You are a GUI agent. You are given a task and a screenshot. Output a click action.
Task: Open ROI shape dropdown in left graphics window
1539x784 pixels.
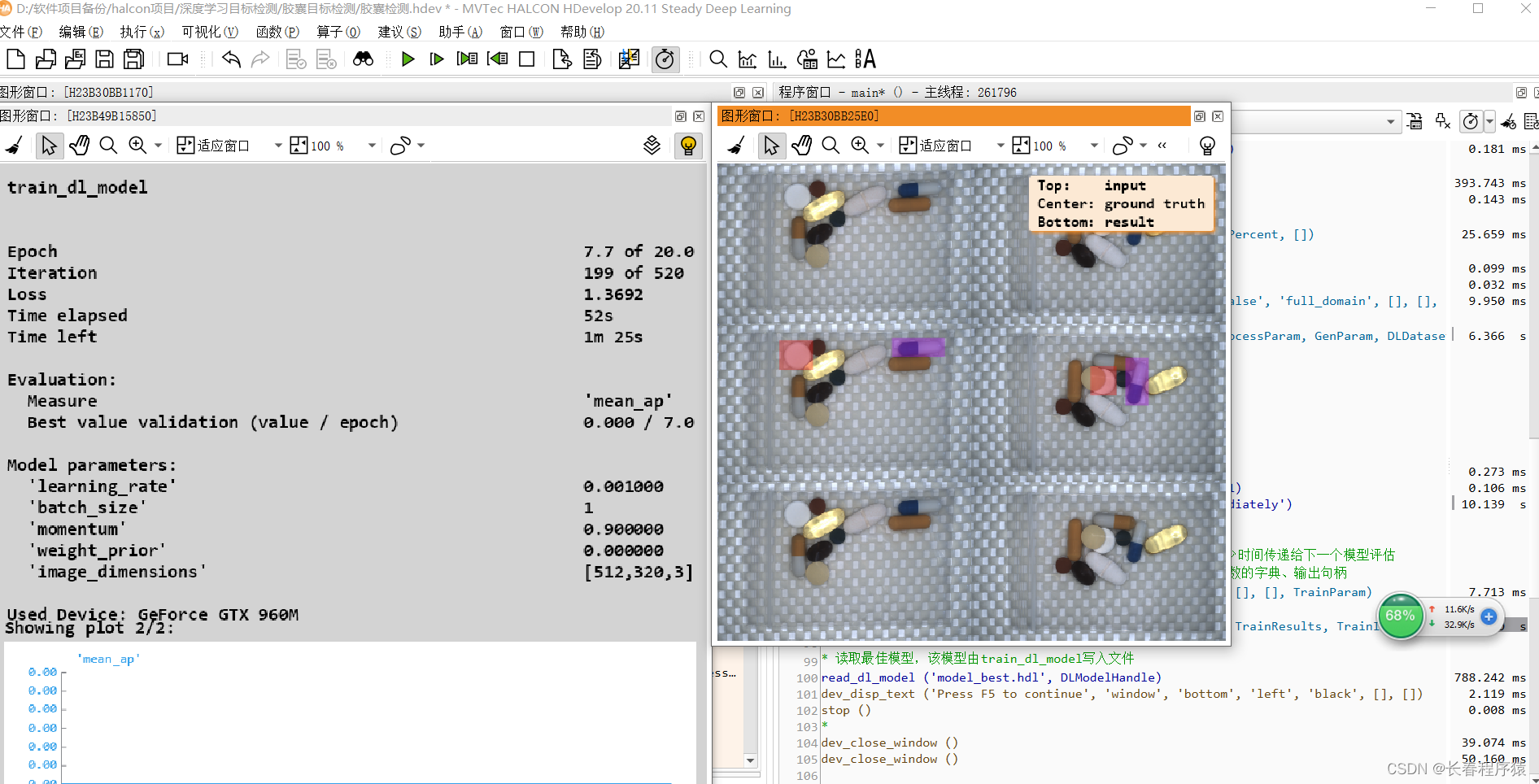click(421, 146)
